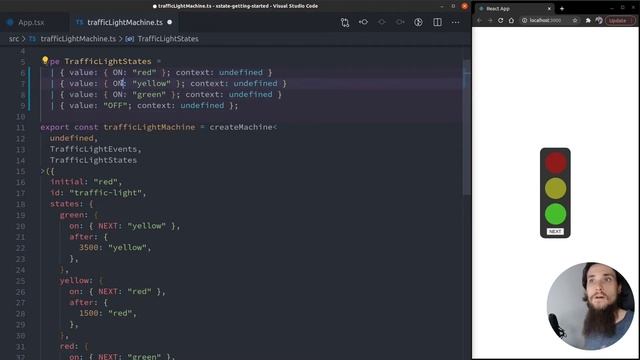This screenshot has width=640, height=360.
Task: Navigate forward in the browser
Action: 490,20
